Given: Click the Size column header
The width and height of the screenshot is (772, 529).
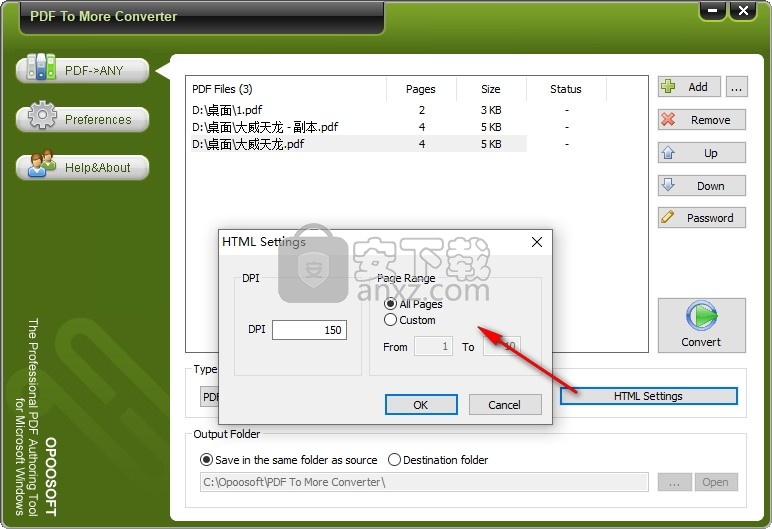Looking at the screenshot, I should [x=491, y=89].
